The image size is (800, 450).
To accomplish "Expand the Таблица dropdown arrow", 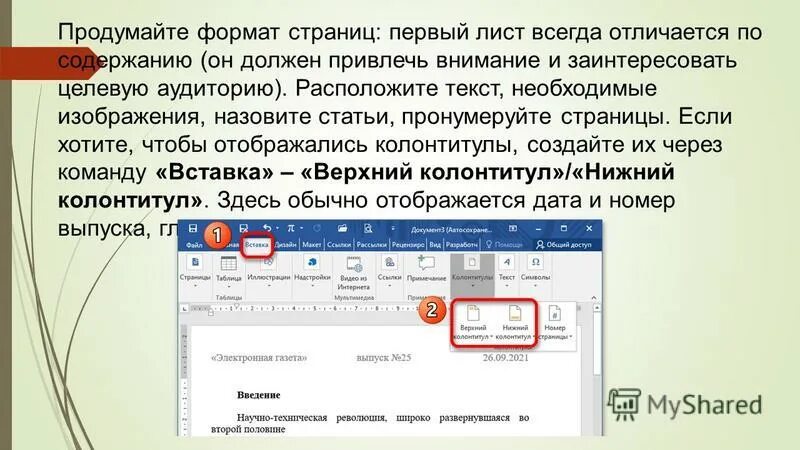I will click(228, 287).
